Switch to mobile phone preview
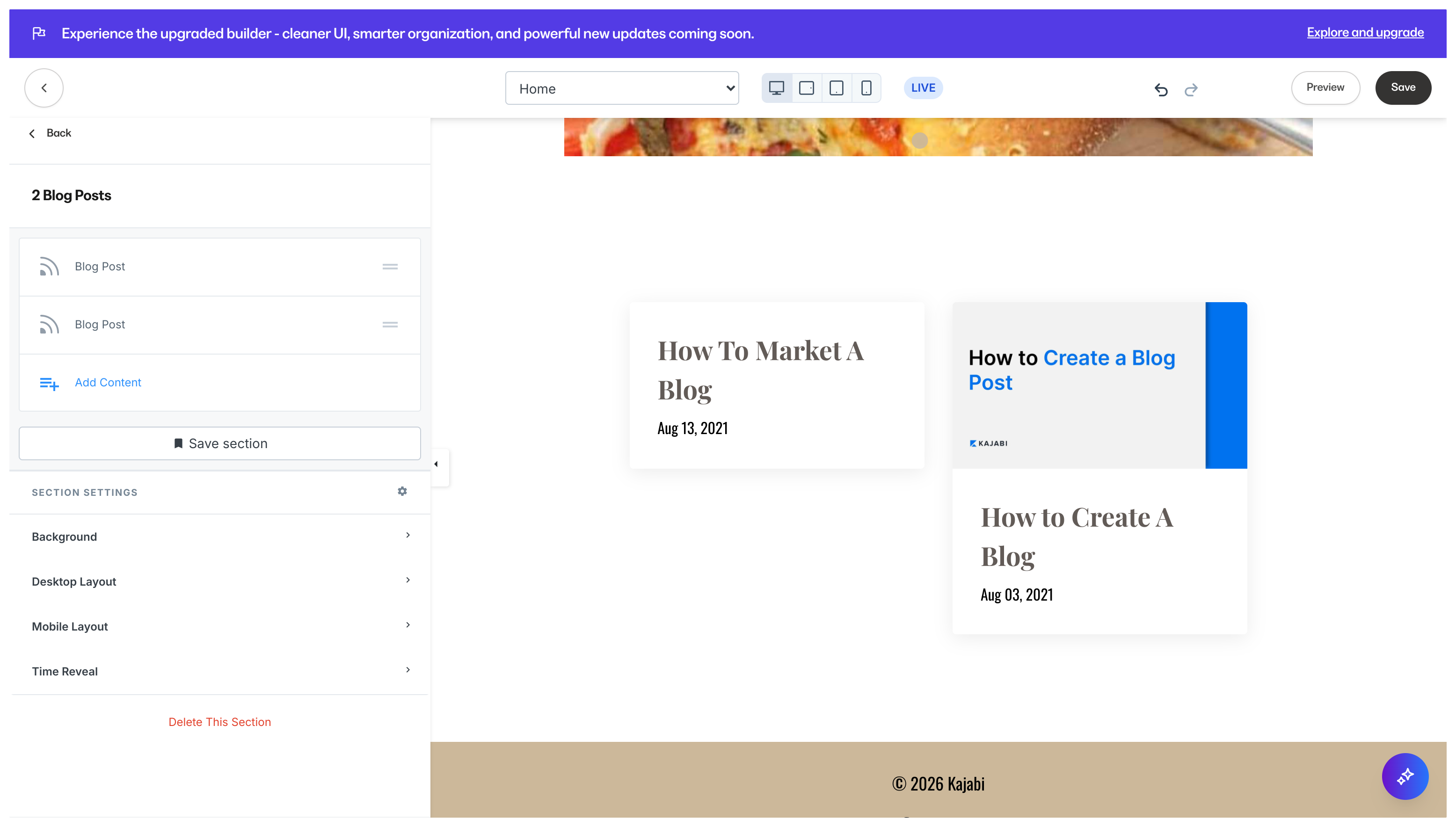Image resolution: width=1456 pixels, height=827 pixels. coord(866,88)
